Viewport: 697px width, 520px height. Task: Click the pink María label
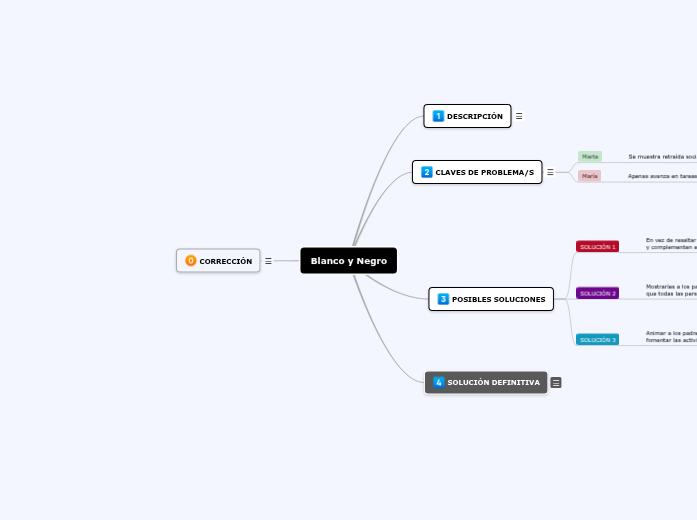tap(590, 175)
